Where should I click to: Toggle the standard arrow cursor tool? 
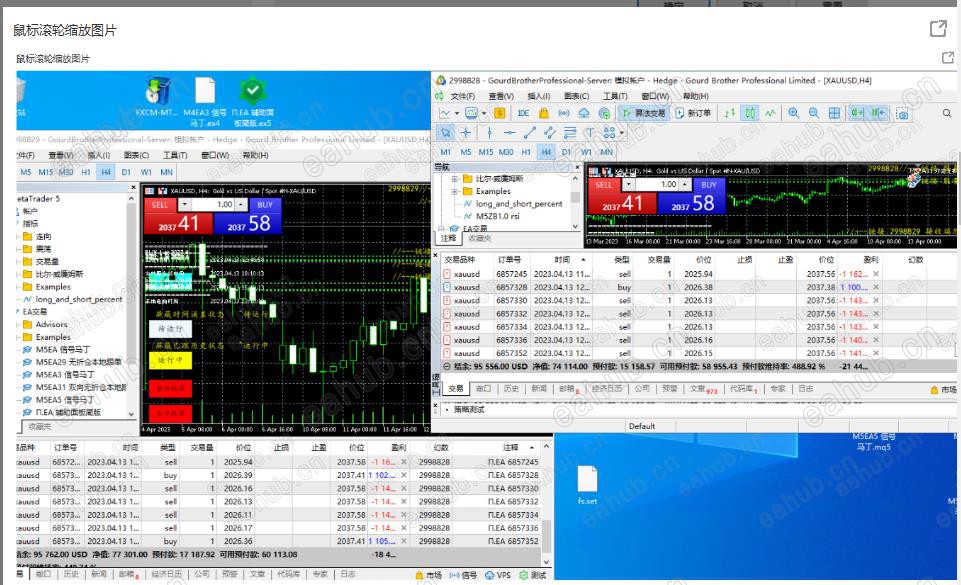pos(446,132)
